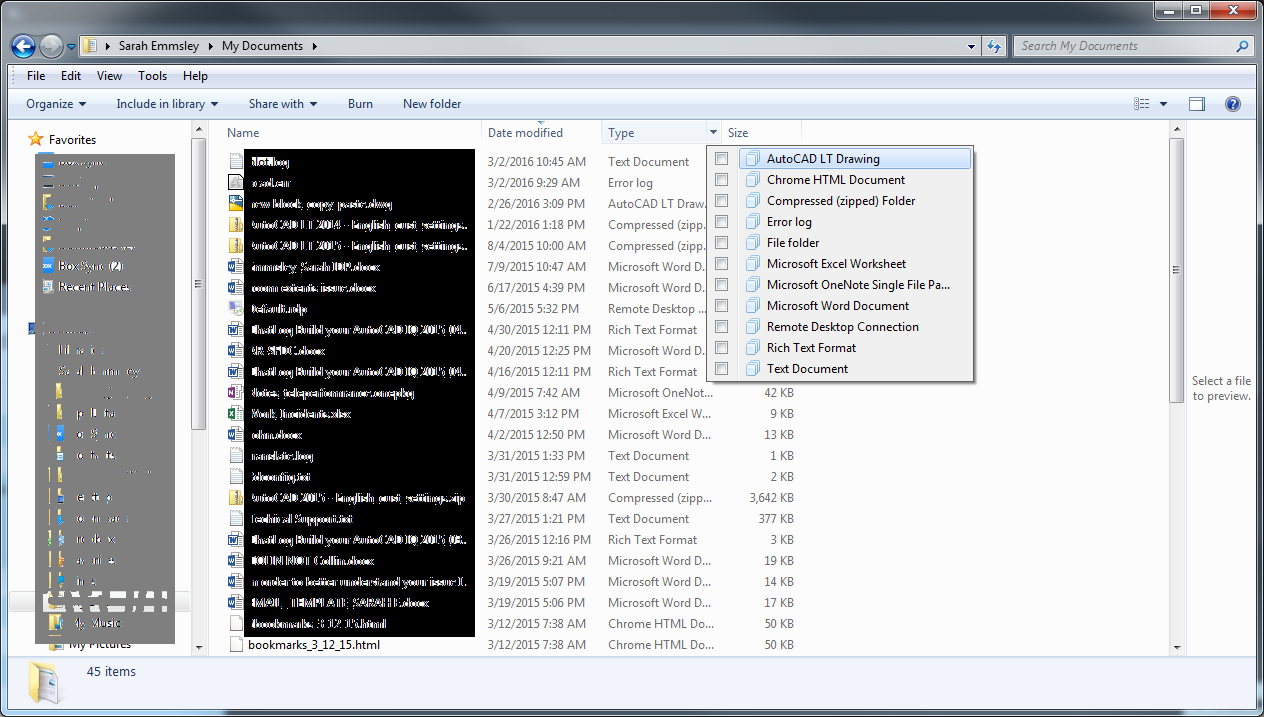
Task: Click the icon of bookmarks_3_12_15.html
Action: tap(236, 645)
